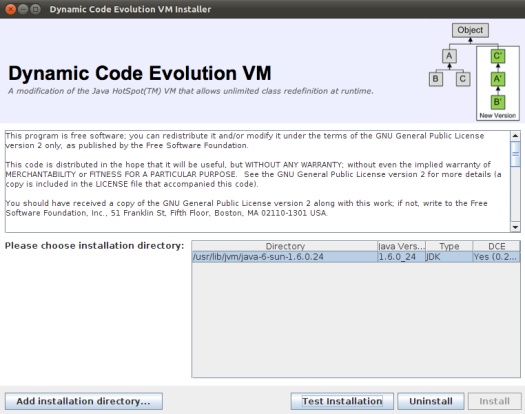Click the gray C class box

tap(463, 79)
